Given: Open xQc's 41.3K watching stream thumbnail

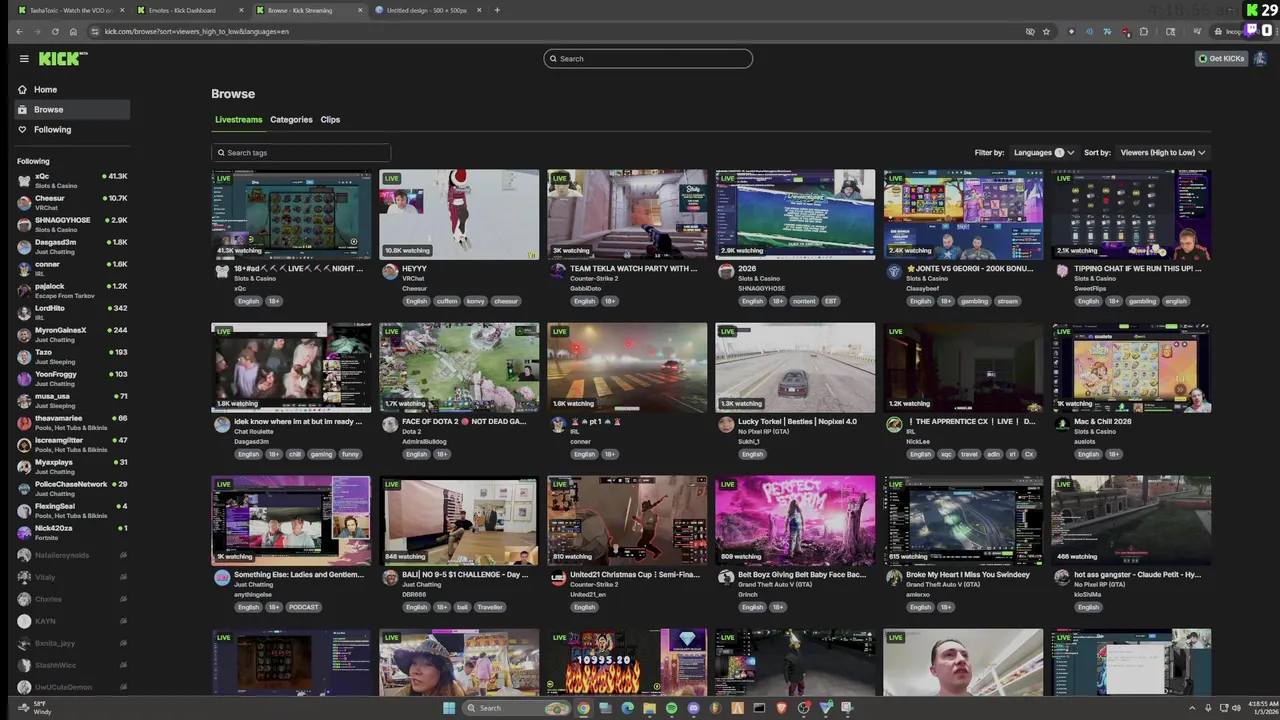Looking at the screenshot, I should 291,214.
